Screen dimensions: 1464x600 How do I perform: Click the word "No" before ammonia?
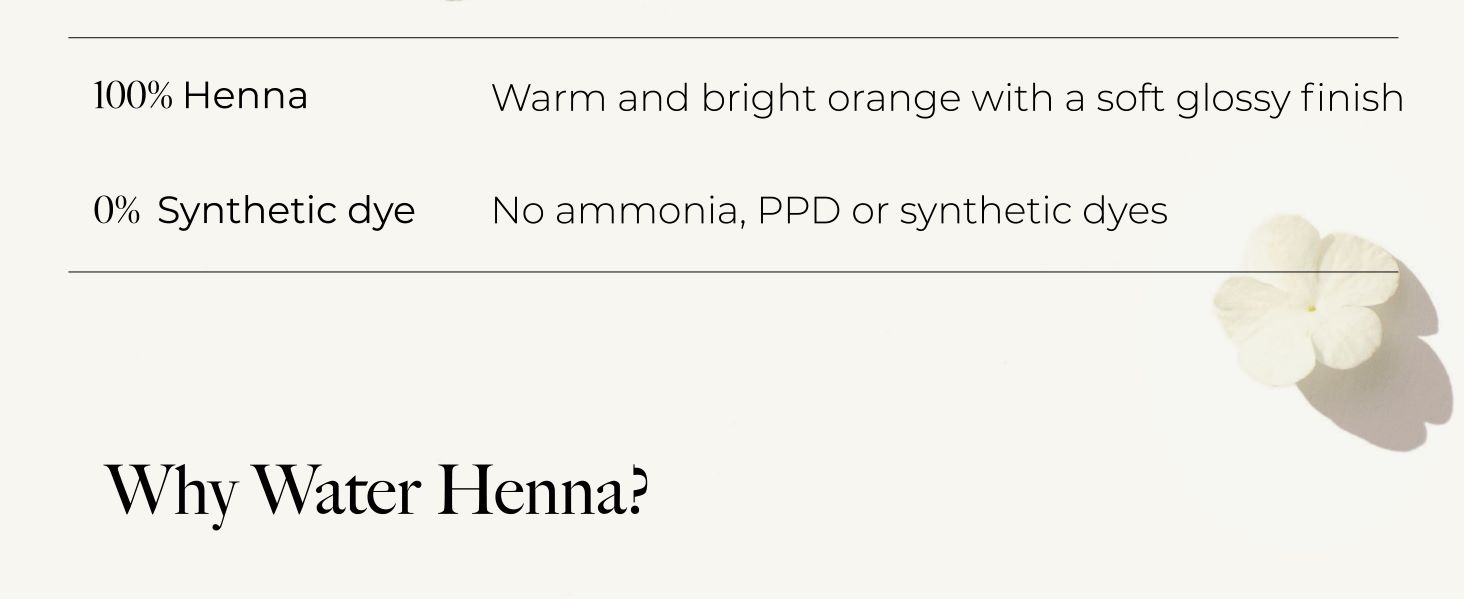(517, 211)
